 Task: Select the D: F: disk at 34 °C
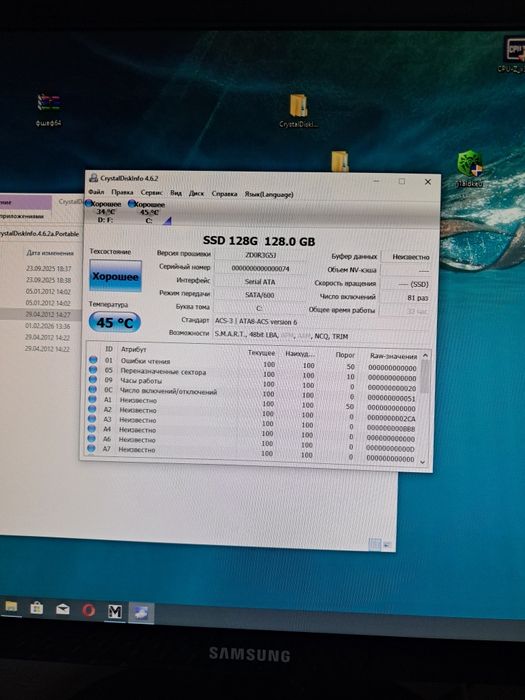[x=104, y=212]
